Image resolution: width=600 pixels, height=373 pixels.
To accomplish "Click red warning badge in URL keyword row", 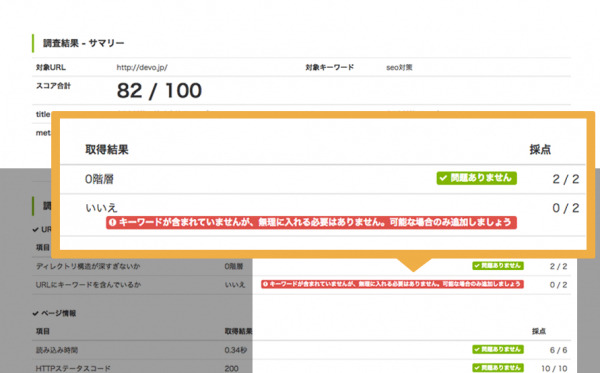I will coord(392,284).
